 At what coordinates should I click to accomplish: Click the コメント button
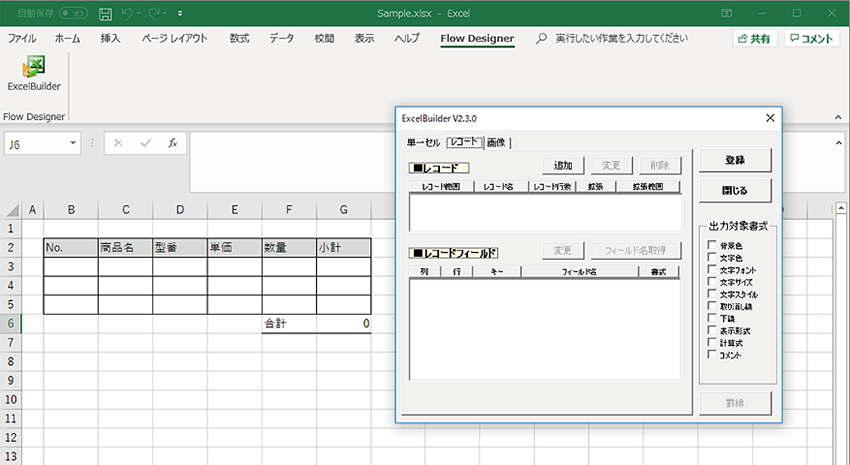(x=812, y=38)
